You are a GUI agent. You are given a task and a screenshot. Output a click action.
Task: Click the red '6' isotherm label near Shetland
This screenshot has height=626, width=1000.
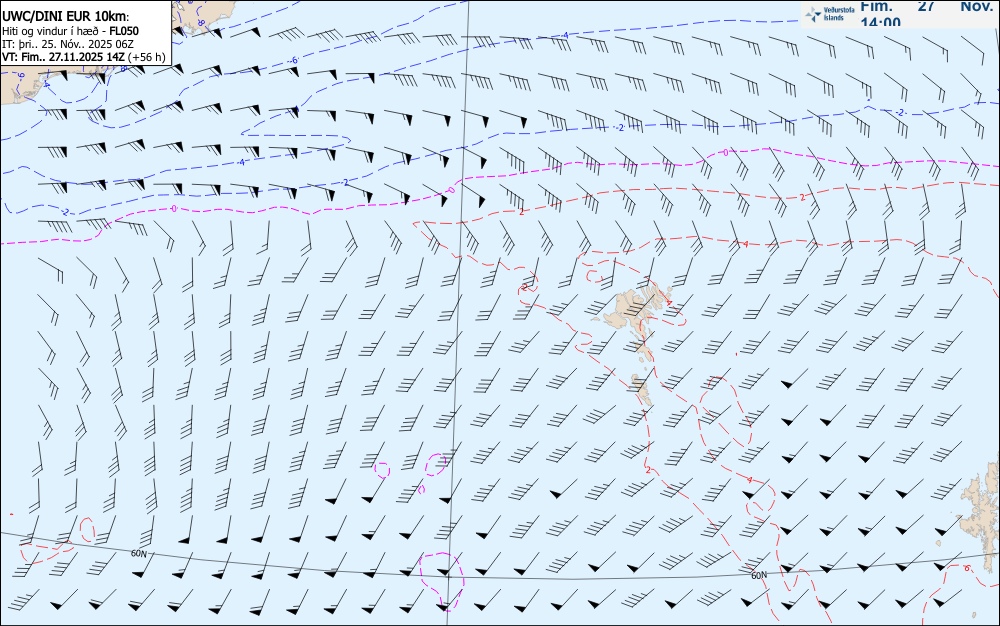point(967,568)
